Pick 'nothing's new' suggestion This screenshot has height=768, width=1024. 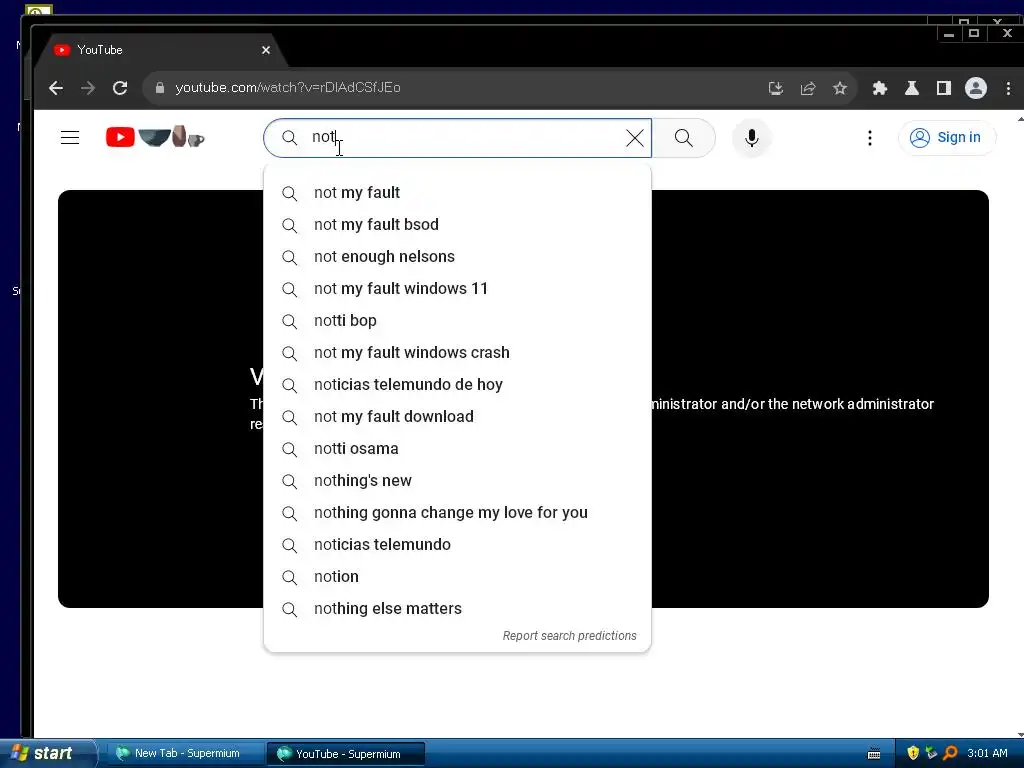(x=457, y=481)
